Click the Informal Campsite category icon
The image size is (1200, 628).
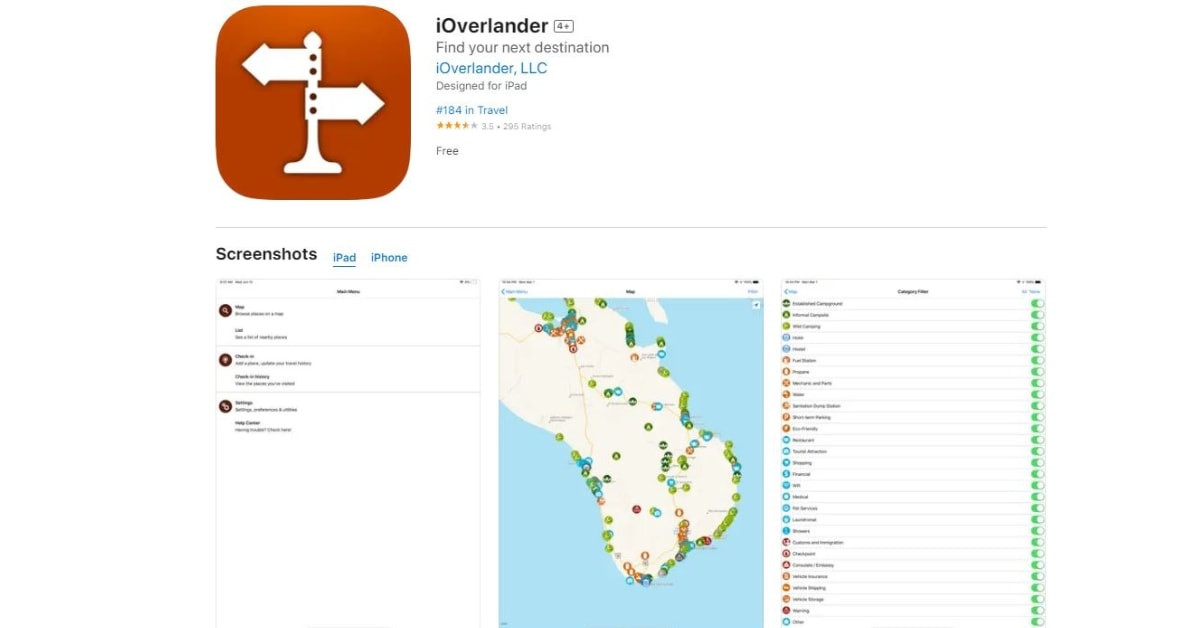pyautogui.click(x=786, y=315)
